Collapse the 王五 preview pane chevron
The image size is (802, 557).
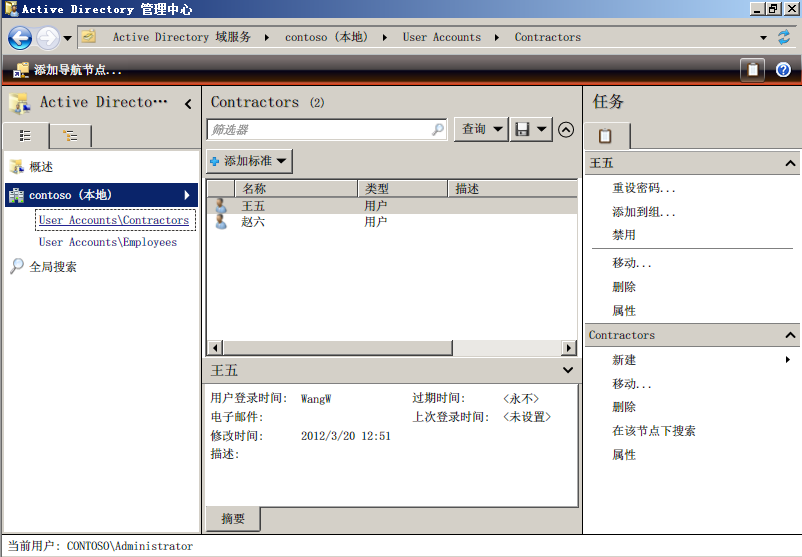pyautogui.click(x=567, y=370)
